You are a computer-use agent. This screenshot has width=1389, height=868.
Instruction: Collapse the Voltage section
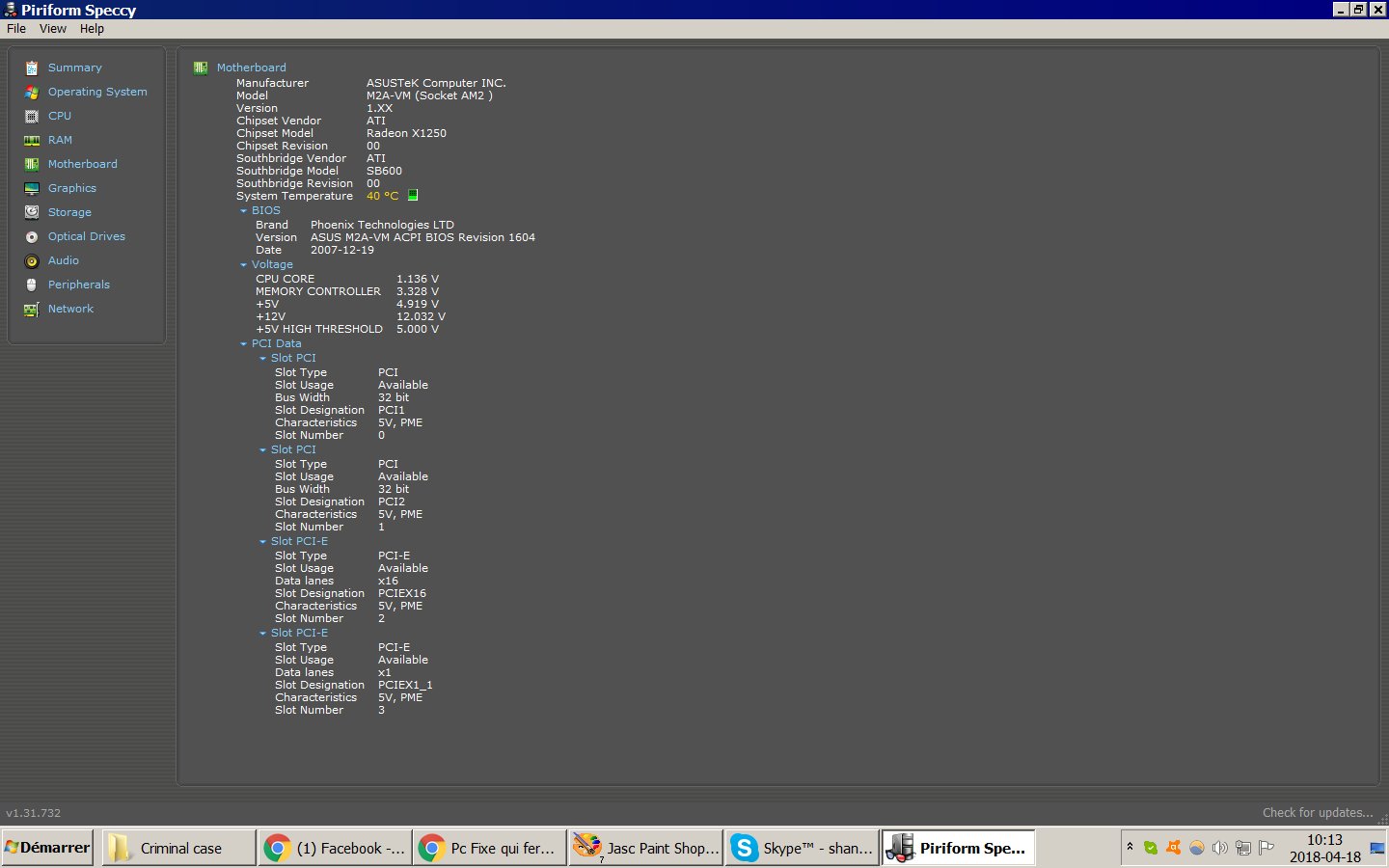[x=244, y=264]
